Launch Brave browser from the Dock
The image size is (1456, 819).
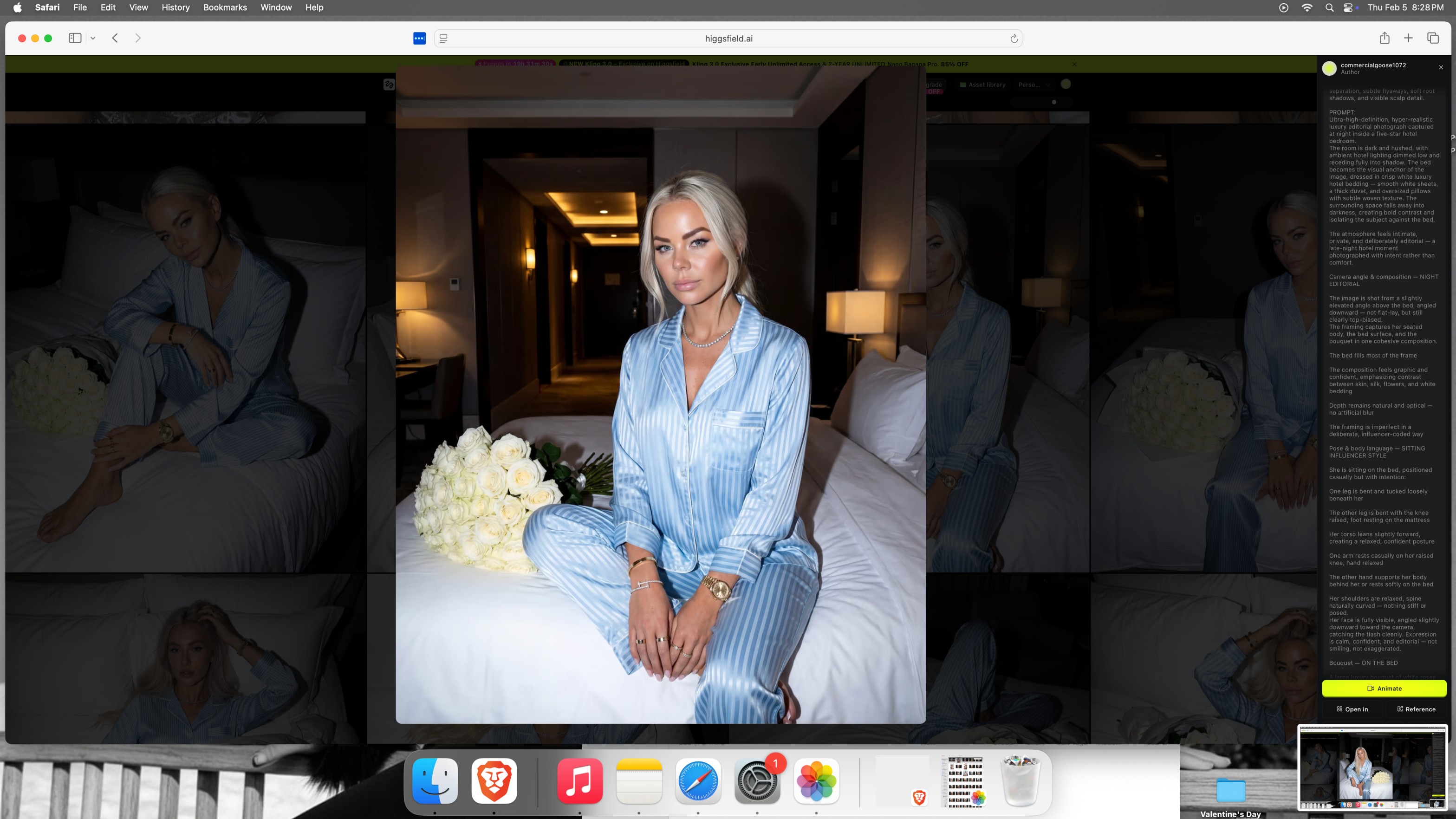pos(494,780)
